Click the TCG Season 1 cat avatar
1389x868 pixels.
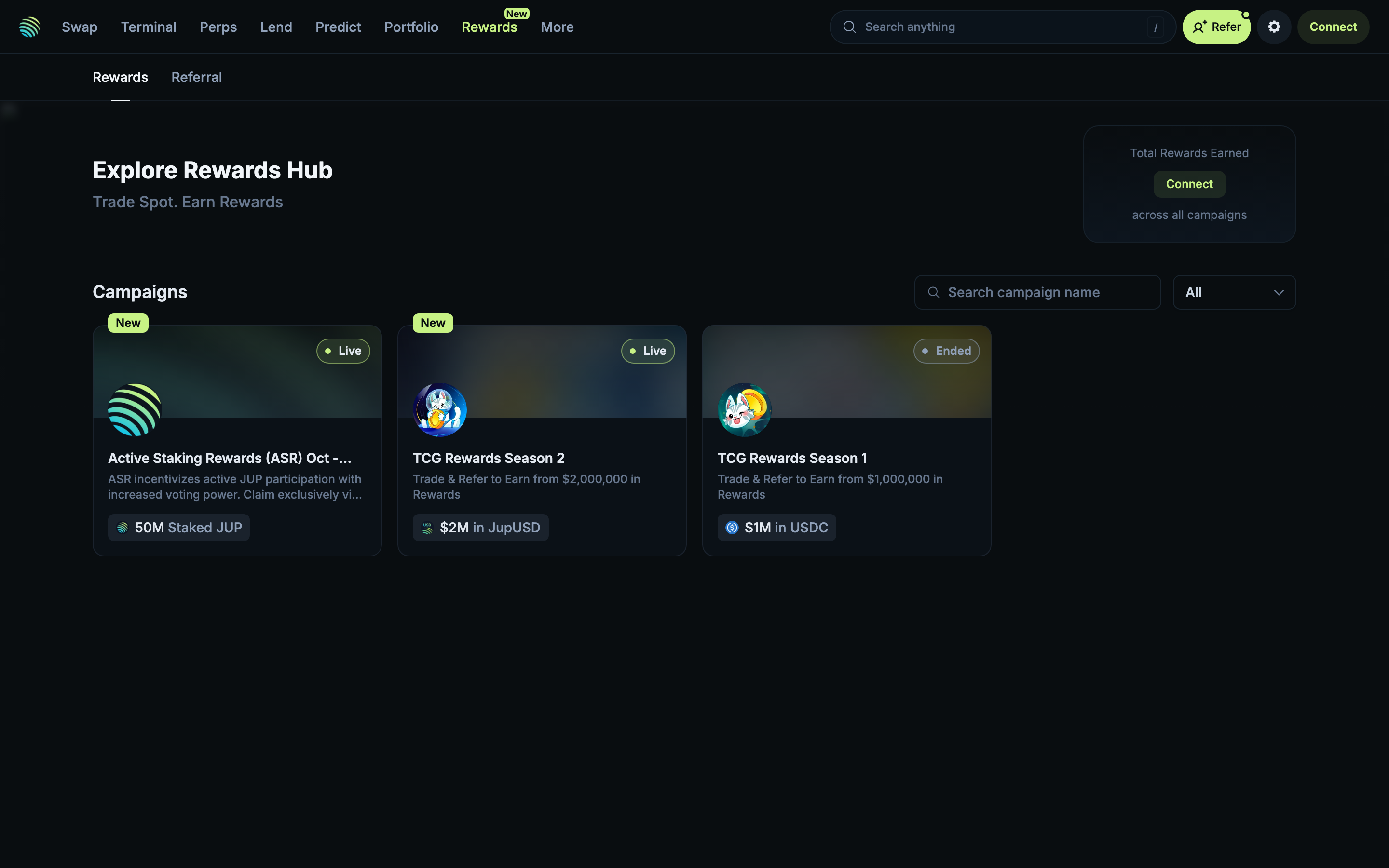click(x=745, y=410)
